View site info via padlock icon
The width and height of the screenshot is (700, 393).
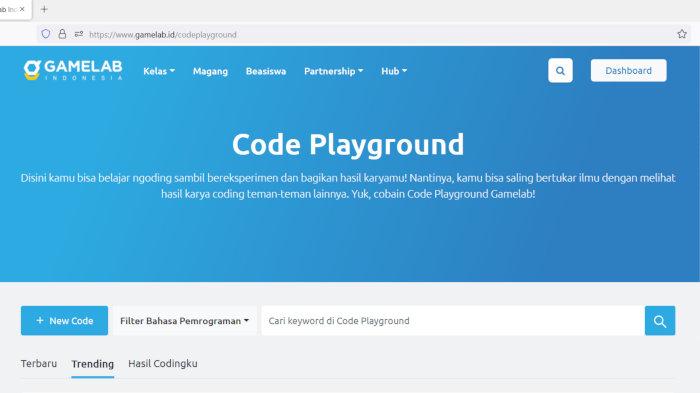tap(62, 34)
